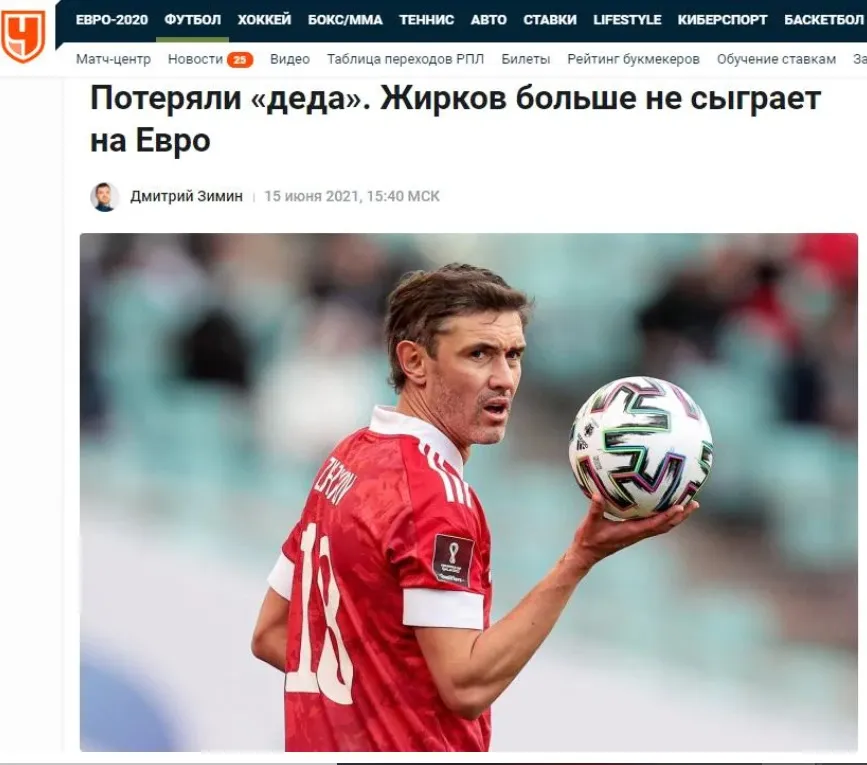Open the АВТО section
Viewport: 867px width, 765px height.
click(488, 20)
